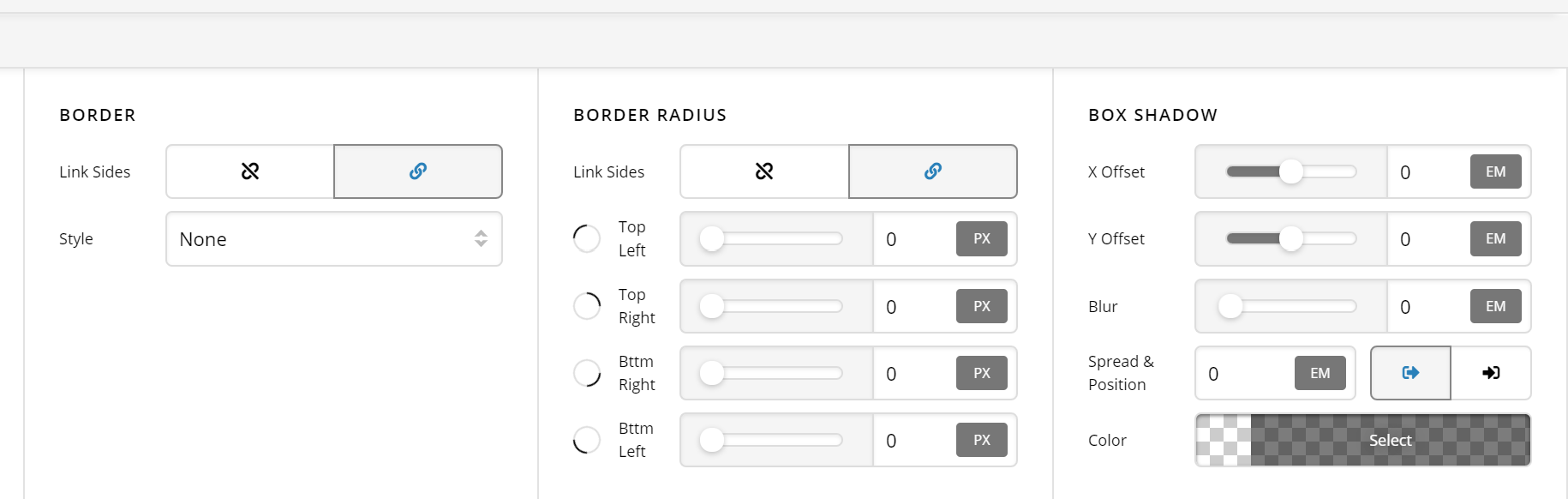This screenshot has height=499, width=1568.
Task: Click the Top Left corner radius icon
Action: (x=587, y=238)
